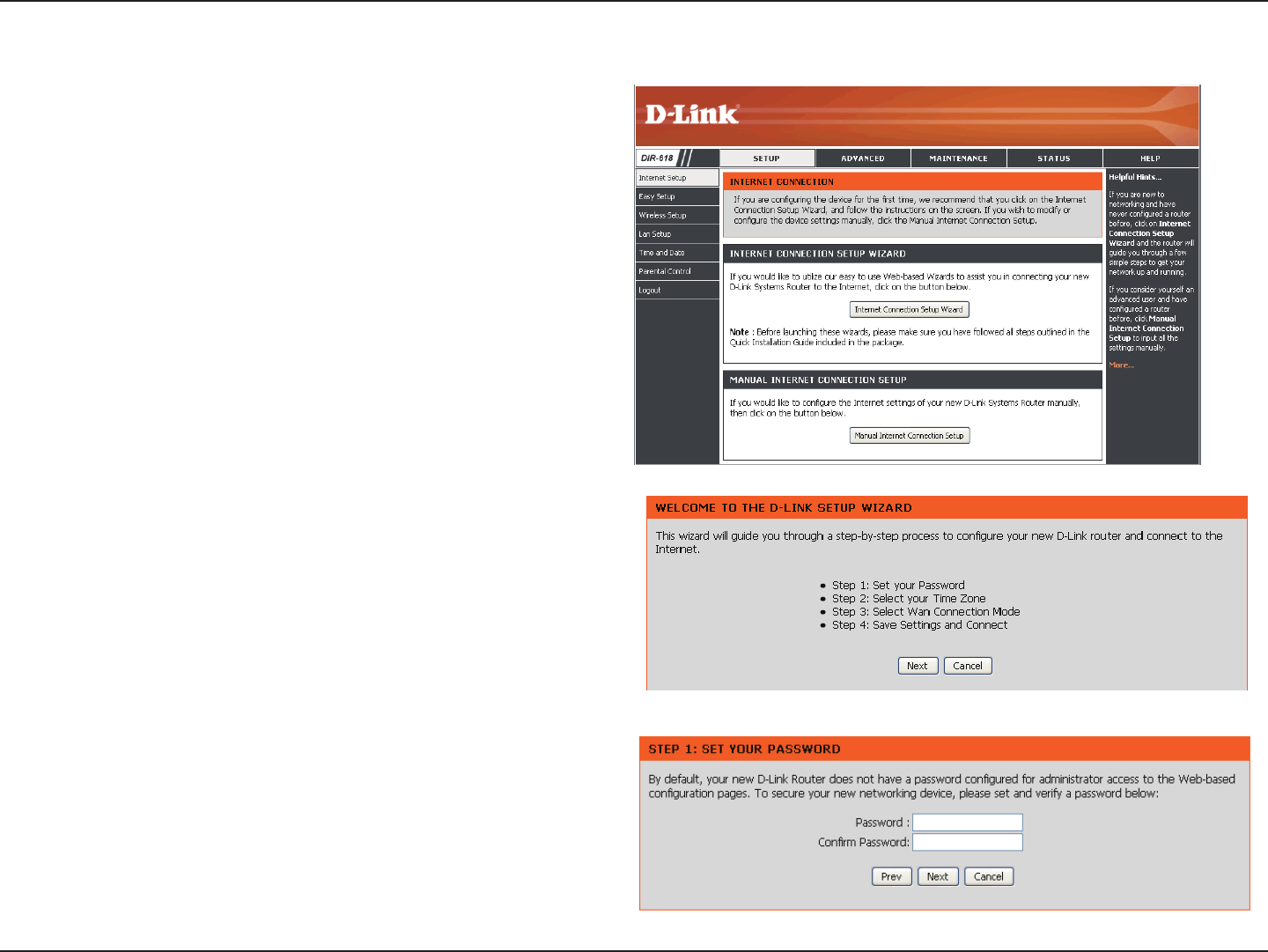Follow the More... link in Helpful Hints

pyautogui.click(x=1122, y=365)
